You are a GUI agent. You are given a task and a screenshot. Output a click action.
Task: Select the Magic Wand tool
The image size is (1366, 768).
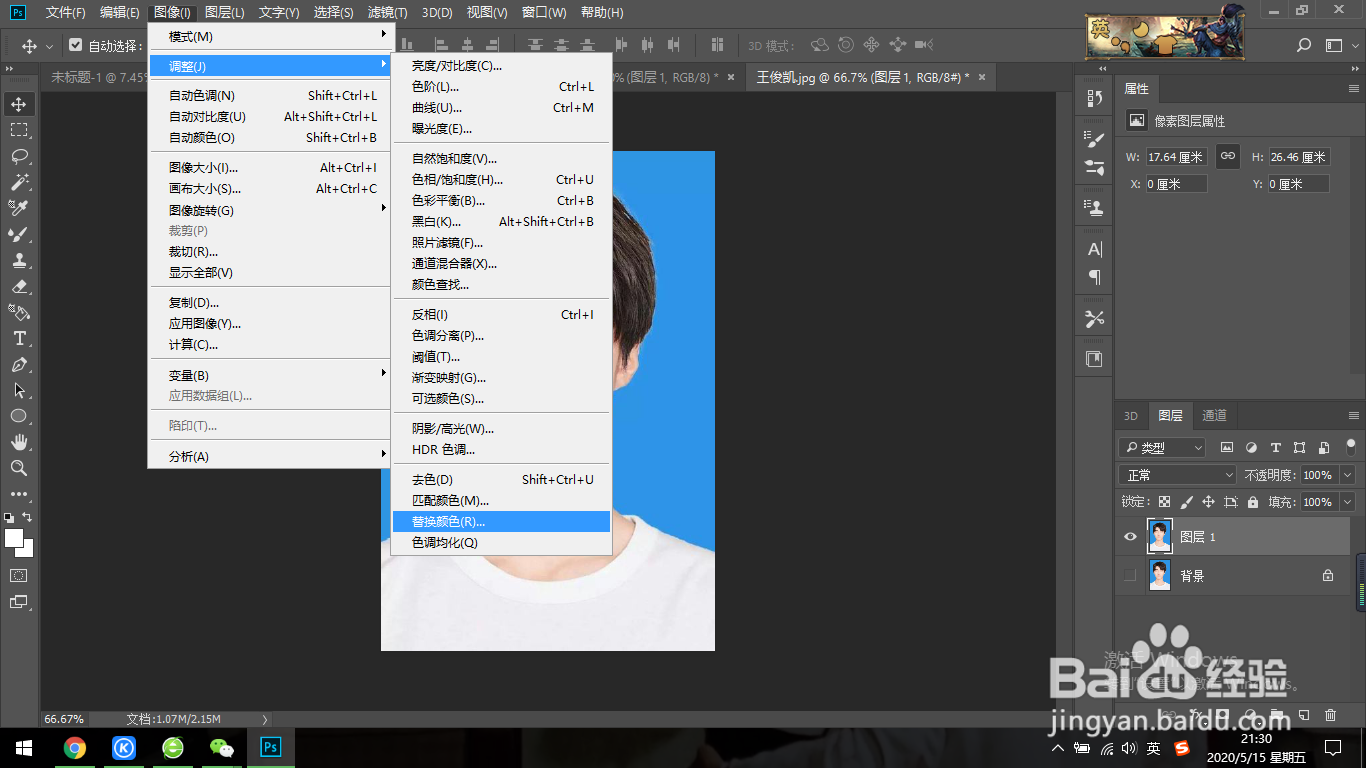pyautogui.click(x=19, y=182)
